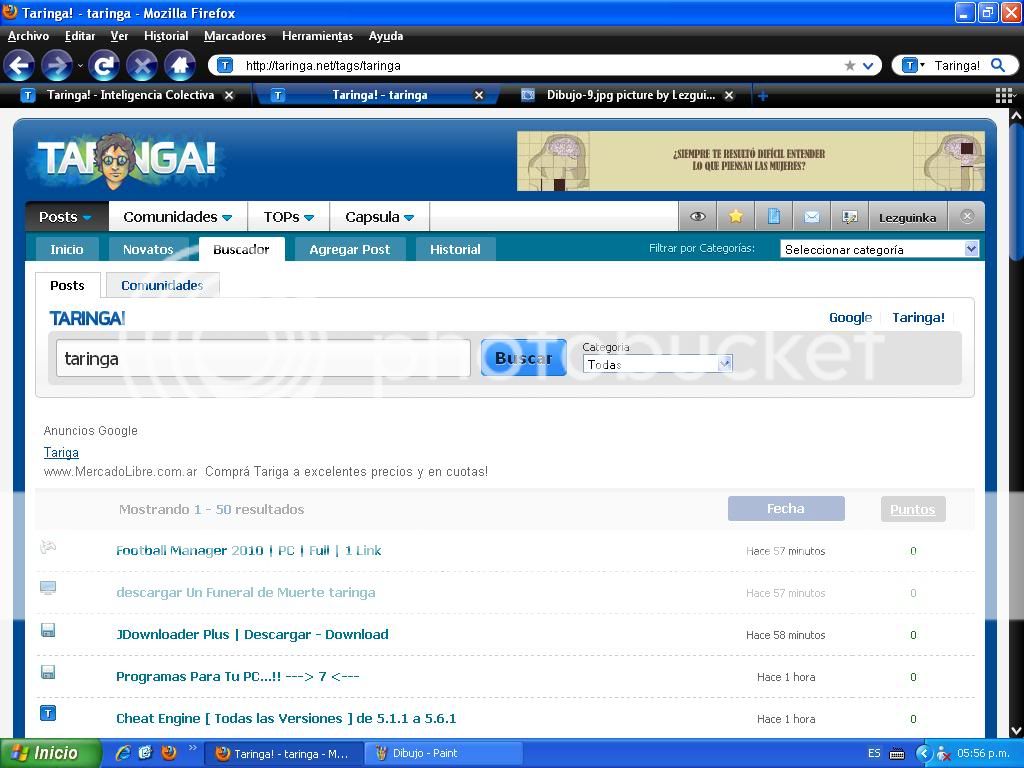This screenshot has height=768, width=1024.
Task: Click the page scrollbar down arrow
Action: pyautogui.click(x=1016, y=730)
